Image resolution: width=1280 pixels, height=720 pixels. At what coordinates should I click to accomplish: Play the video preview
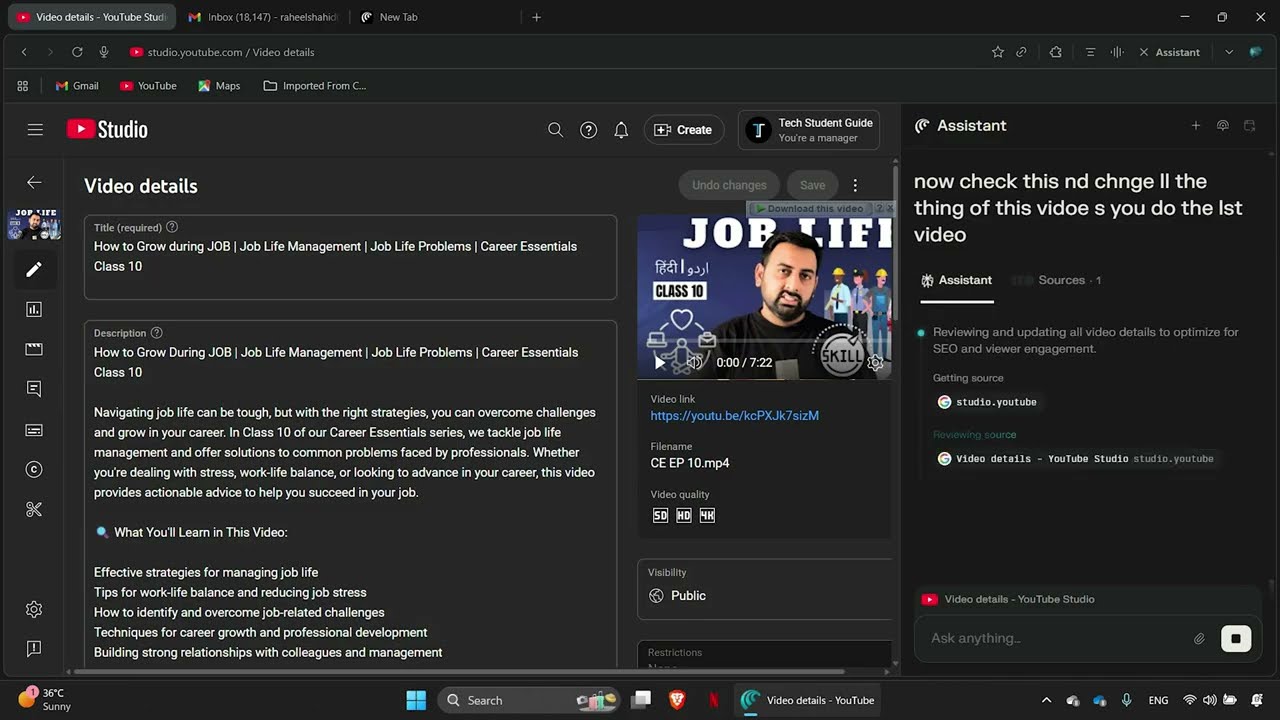click(x=660, y=363)
